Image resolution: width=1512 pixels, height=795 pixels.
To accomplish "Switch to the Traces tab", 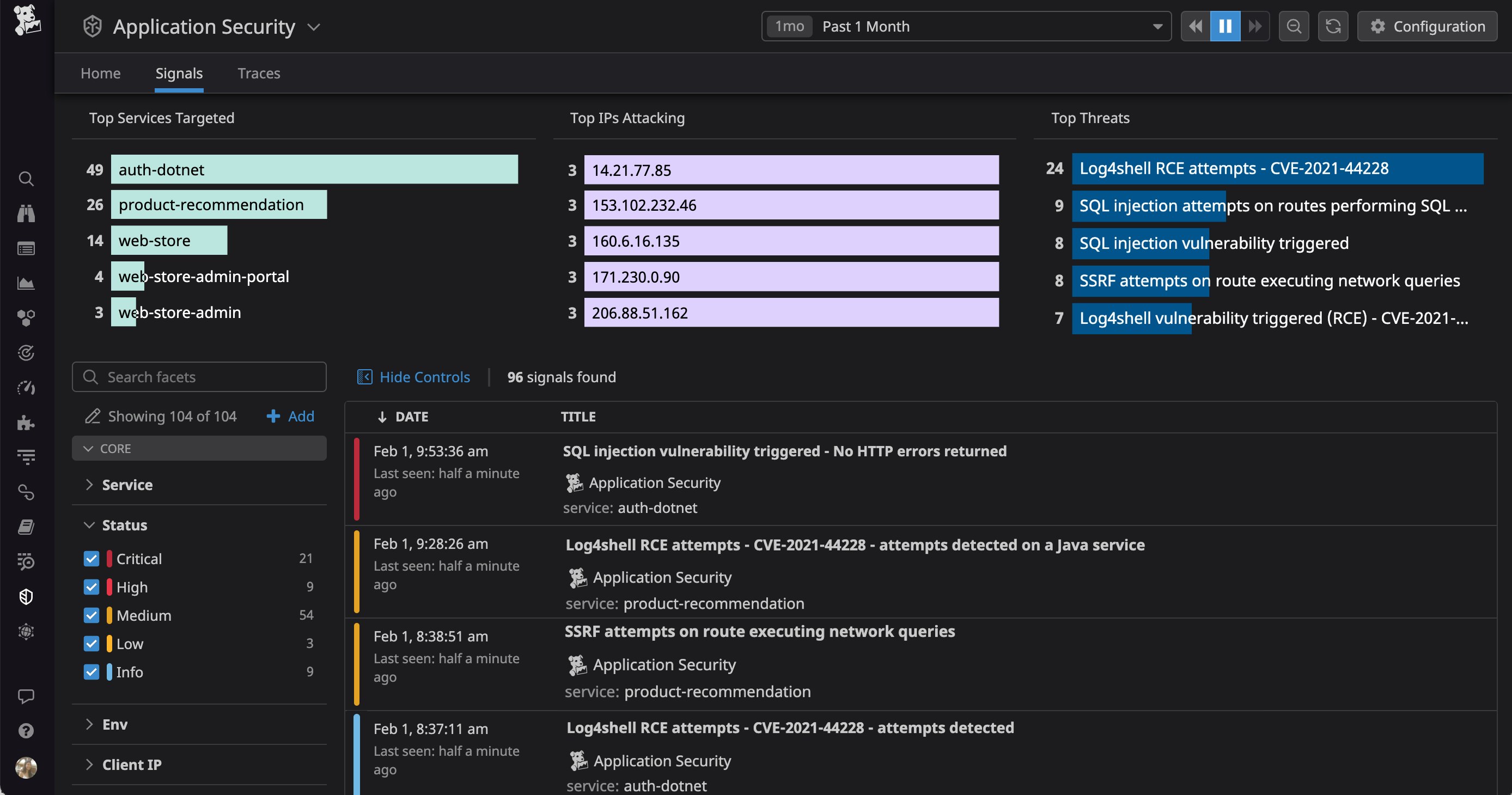I will point(259,74).
